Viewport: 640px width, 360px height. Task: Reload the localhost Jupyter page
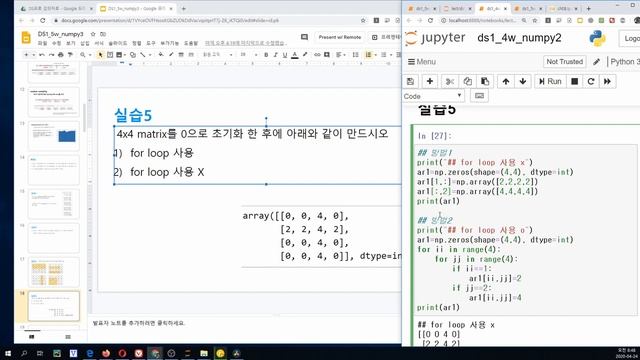coord(430,20)
